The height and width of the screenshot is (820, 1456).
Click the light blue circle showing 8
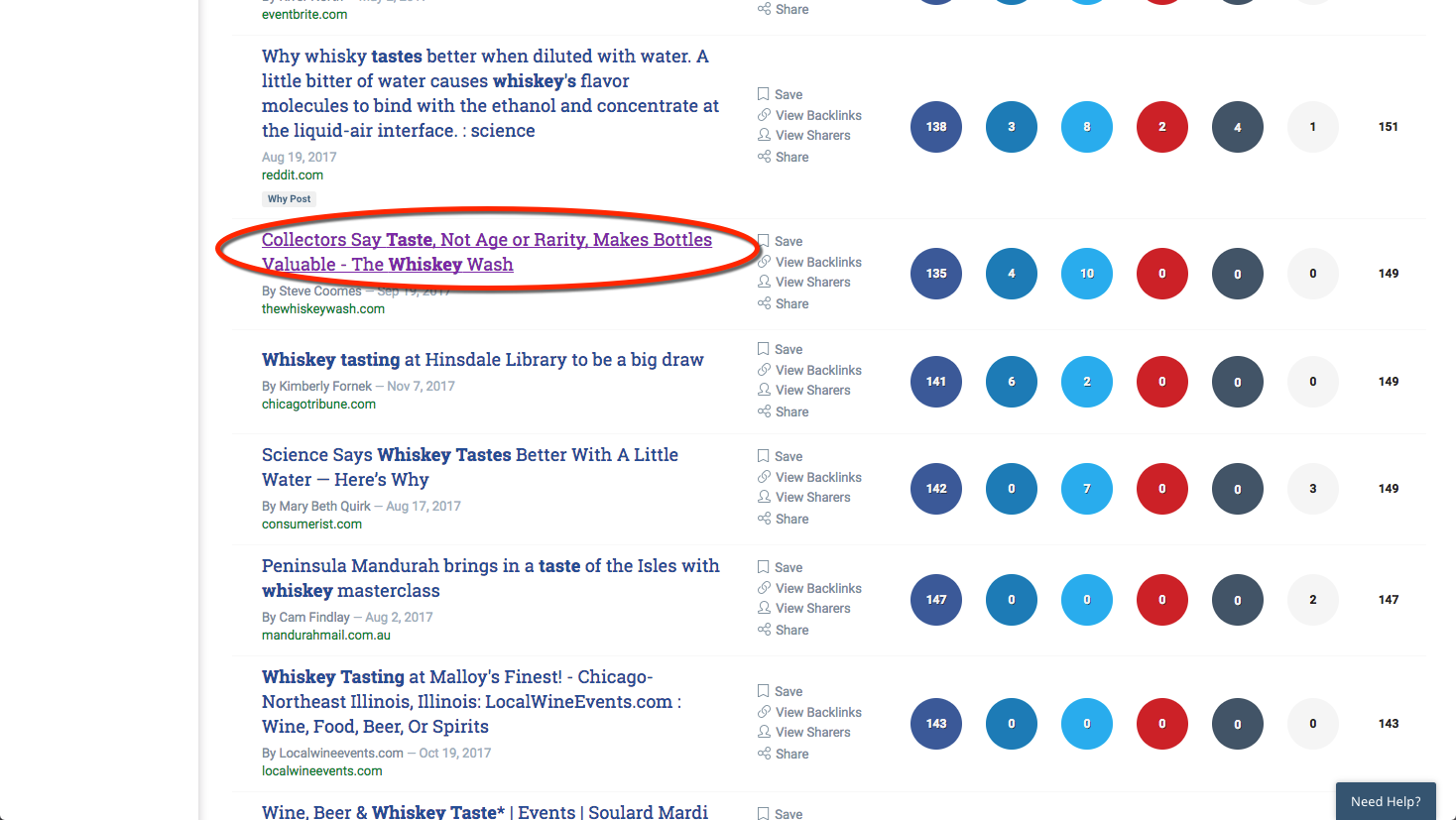pos(1087,127)
